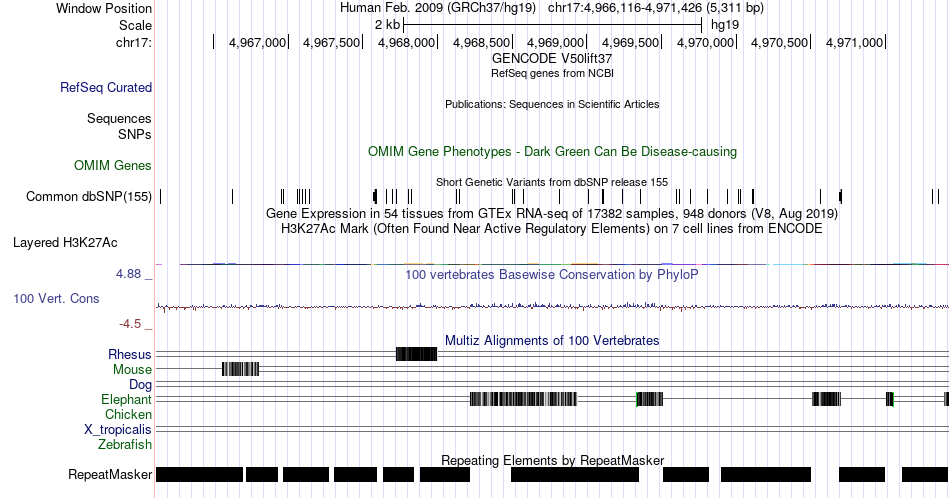
Task: Click the 4,968,000 coordinate label
Action: click(x=406, y=42)
